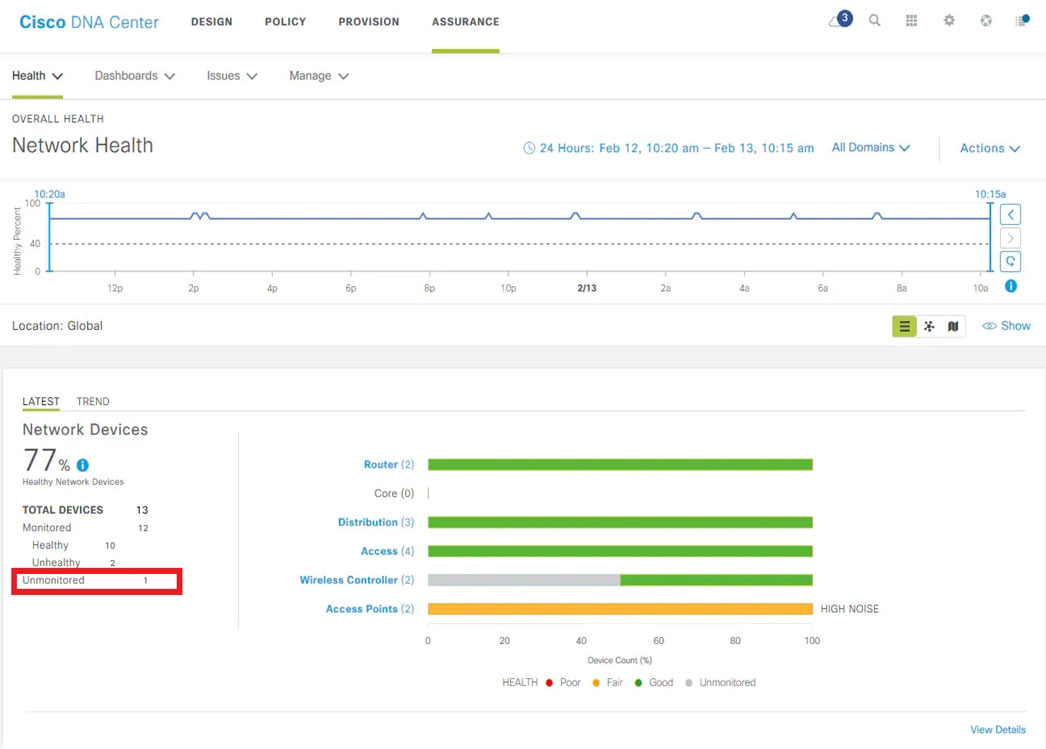Click the globe help icon in header

tap(986, 21)
